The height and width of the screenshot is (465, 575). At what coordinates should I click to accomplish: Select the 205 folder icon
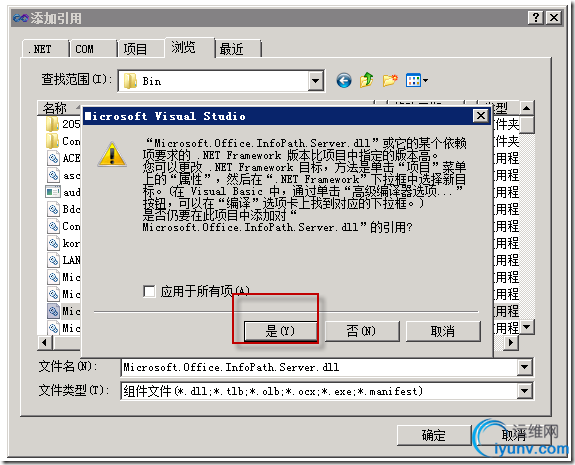click(52, 124)
